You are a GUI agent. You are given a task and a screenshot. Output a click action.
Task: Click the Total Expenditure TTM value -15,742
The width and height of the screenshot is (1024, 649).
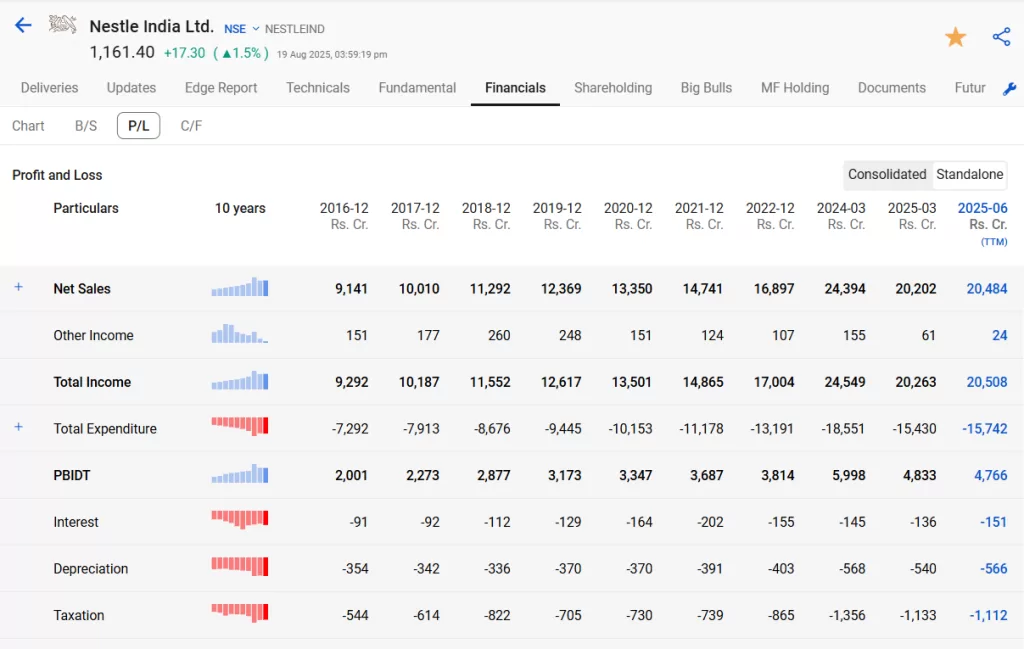coord(985,429)
